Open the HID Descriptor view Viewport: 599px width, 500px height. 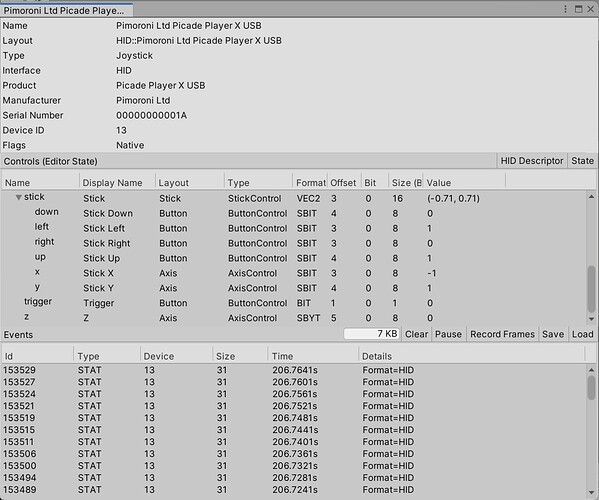(532, 161)
